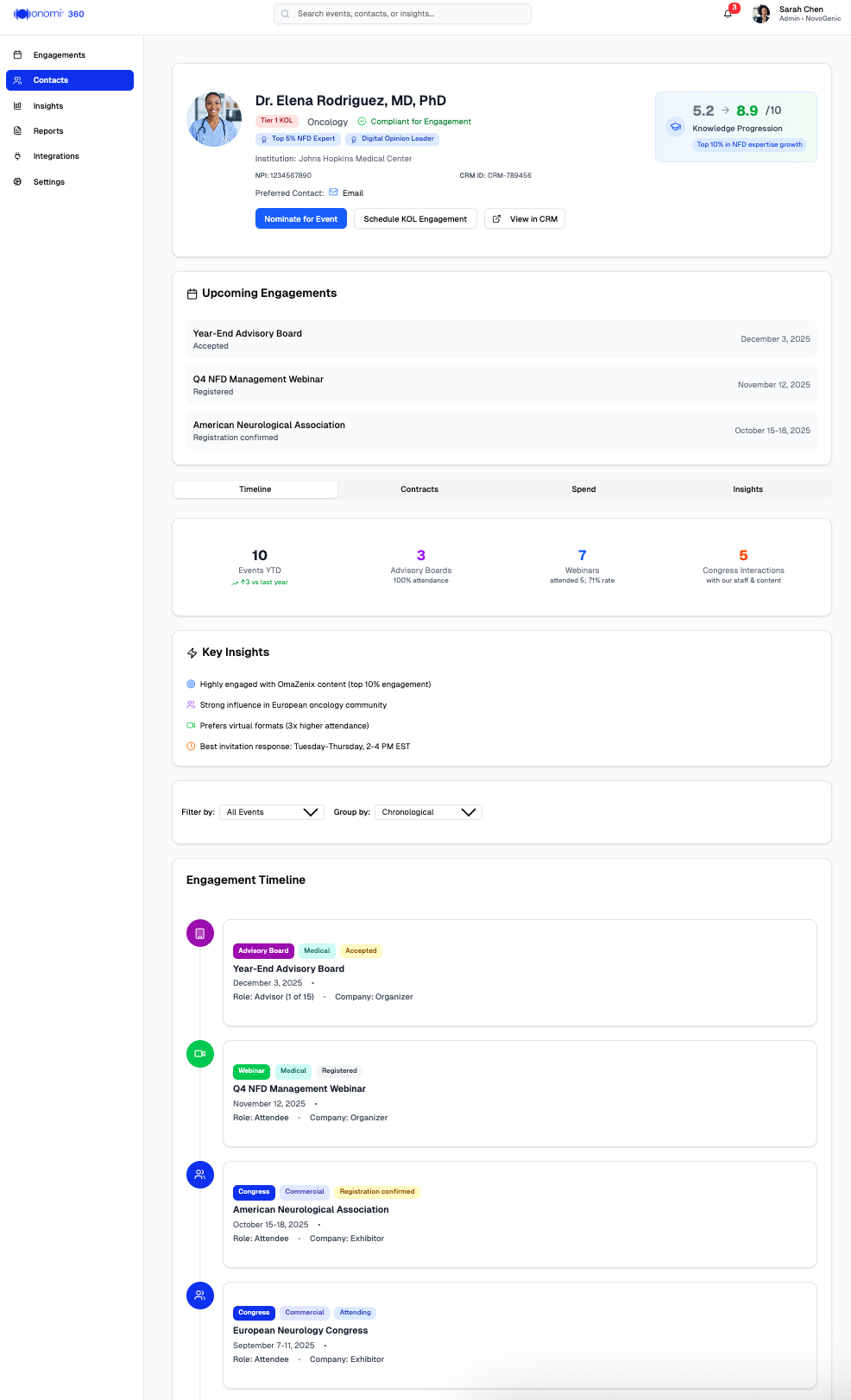Click the Insights bar chart icon

(x=17, y=106)
